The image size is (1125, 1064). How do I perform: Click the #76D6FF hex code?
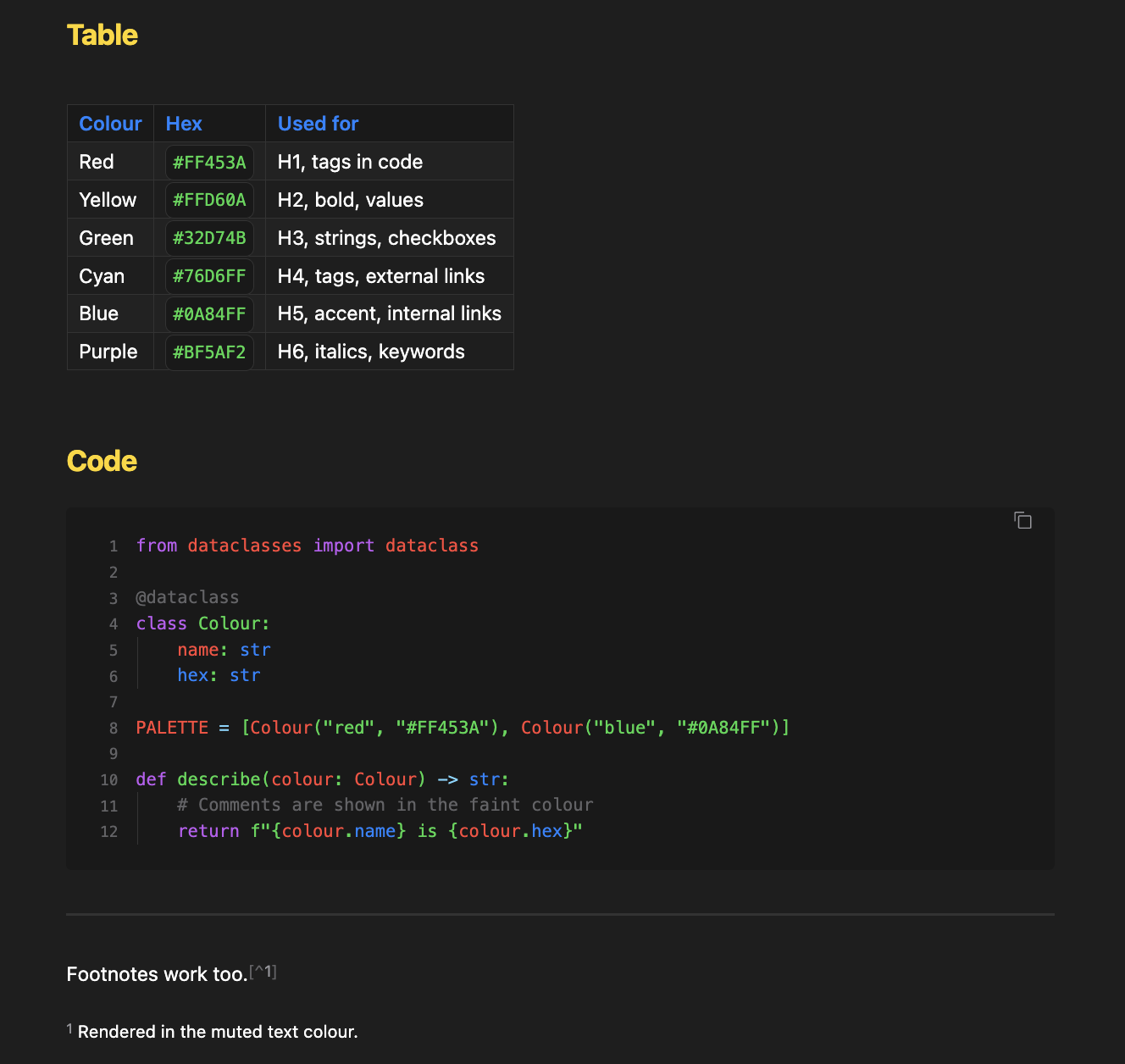(209, 276)
